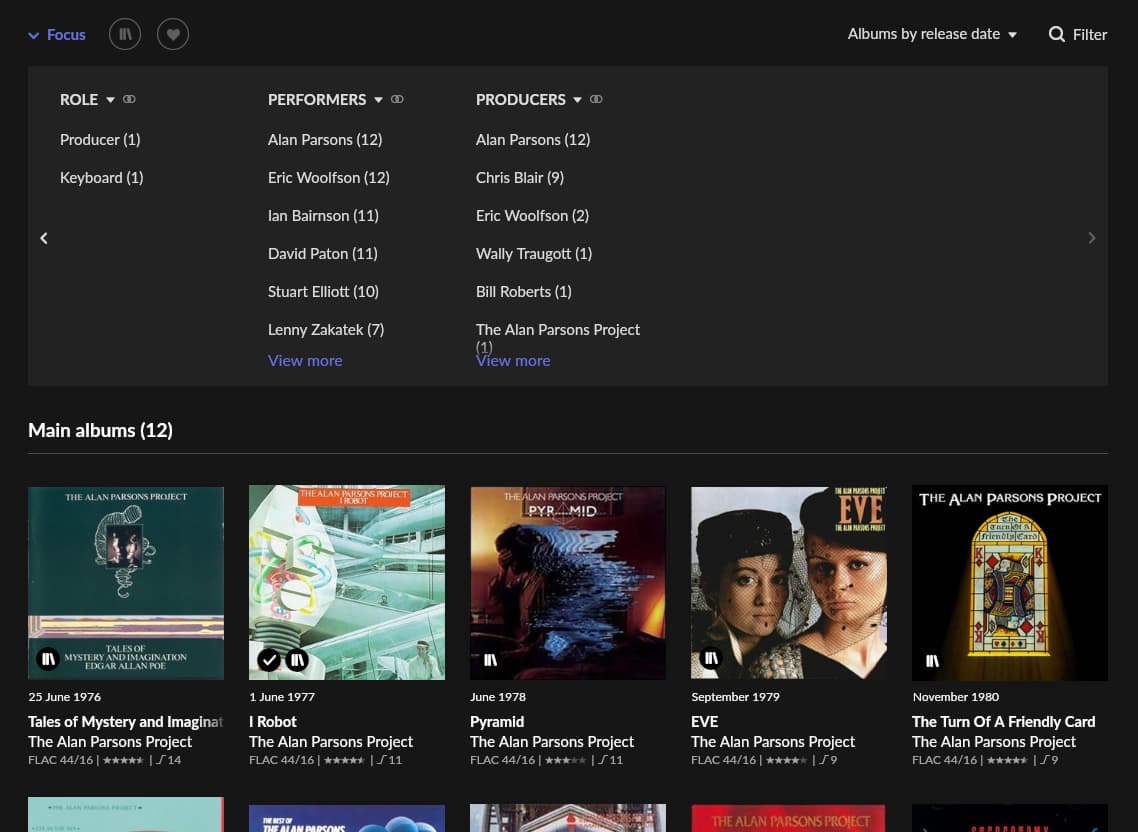Click the Main albums (12) heading
The width and height of the screenshot is (1138, 832).
[100, 431]
